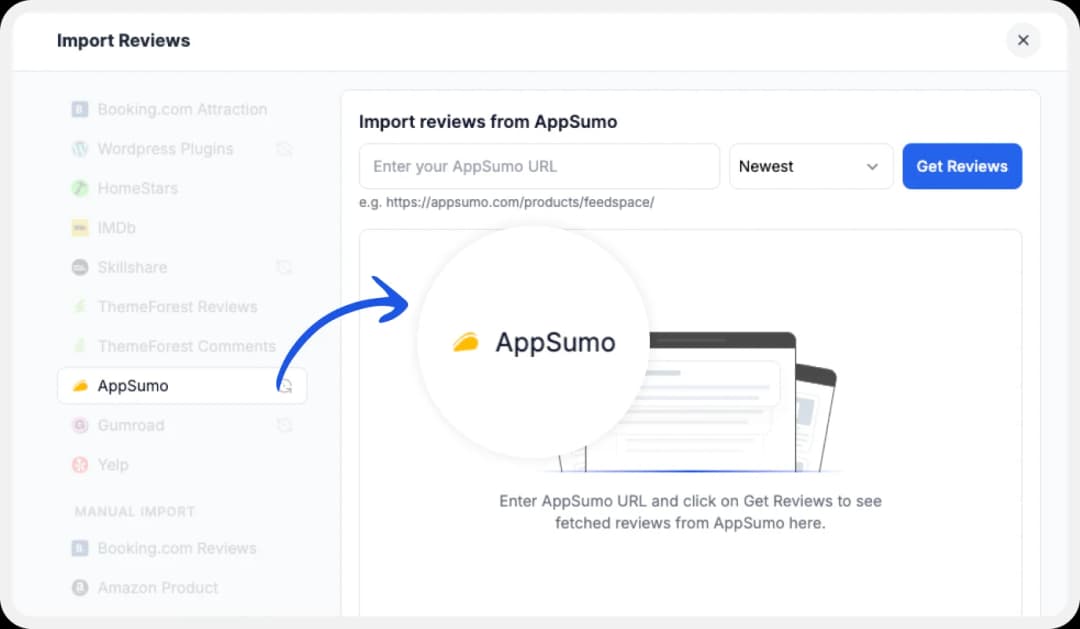Click the Amazon Product icon

coord(80,587)
